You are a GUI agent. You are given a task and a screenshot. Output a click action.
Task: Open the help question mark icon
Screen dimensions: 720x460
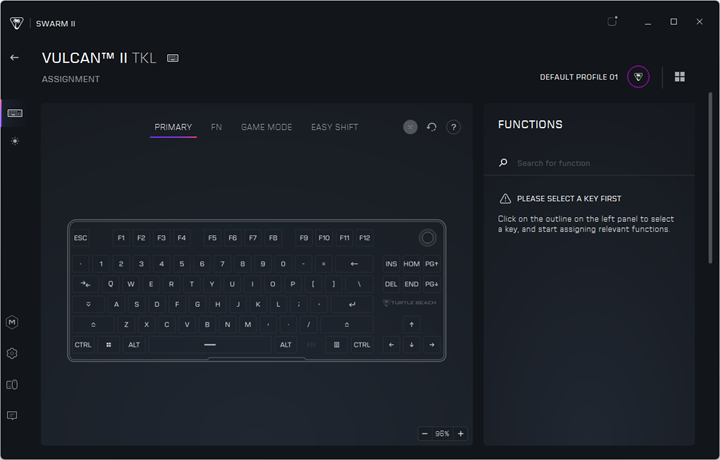coord(453,128)
